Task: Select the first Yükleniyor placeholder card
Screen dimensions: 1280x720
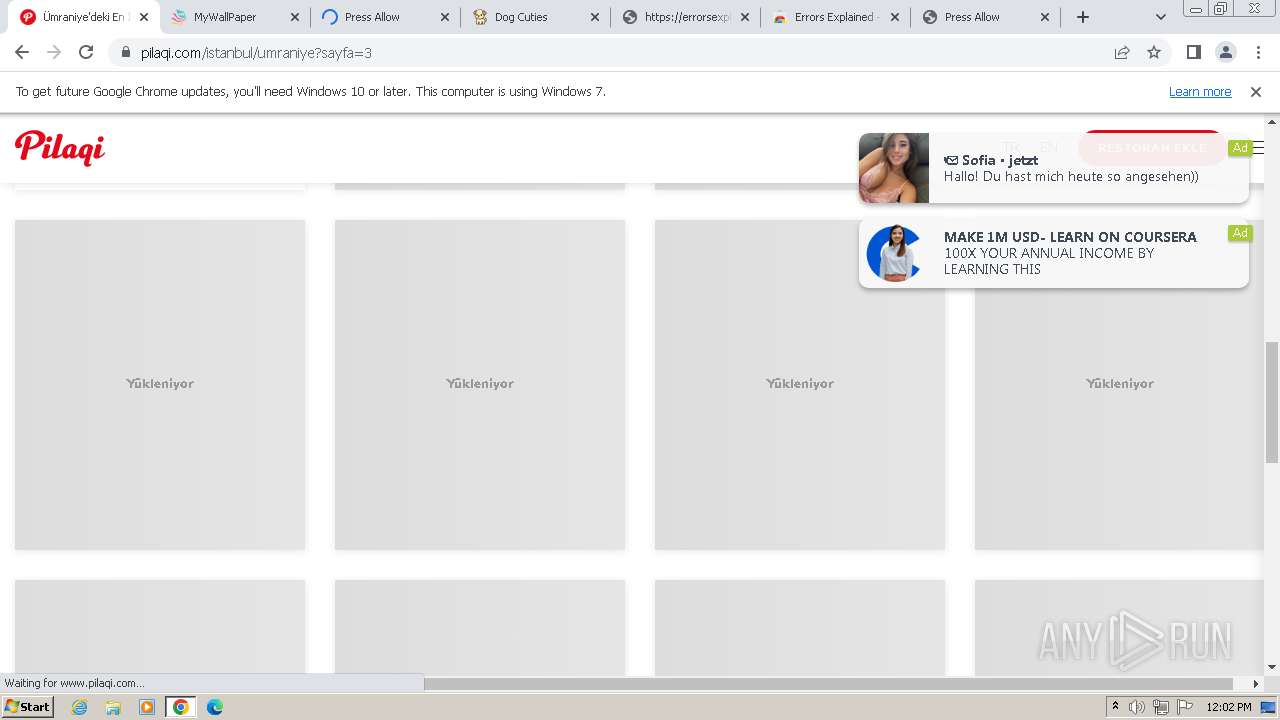Action: 160,384
